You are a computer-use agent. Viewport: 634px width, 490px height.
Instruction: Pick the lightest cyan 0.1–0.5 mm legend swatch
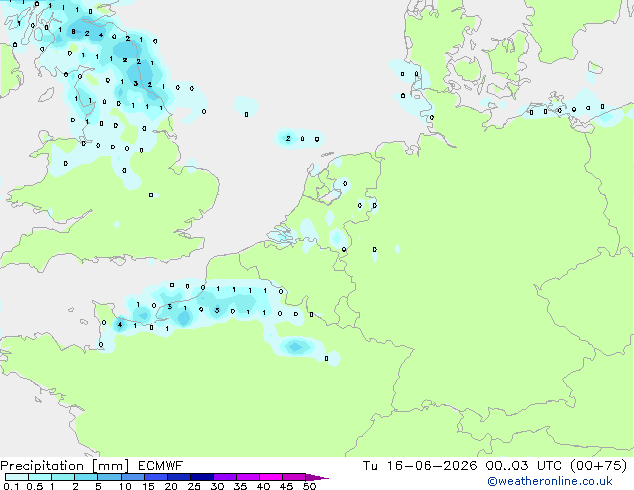click(x=17, y=477)
